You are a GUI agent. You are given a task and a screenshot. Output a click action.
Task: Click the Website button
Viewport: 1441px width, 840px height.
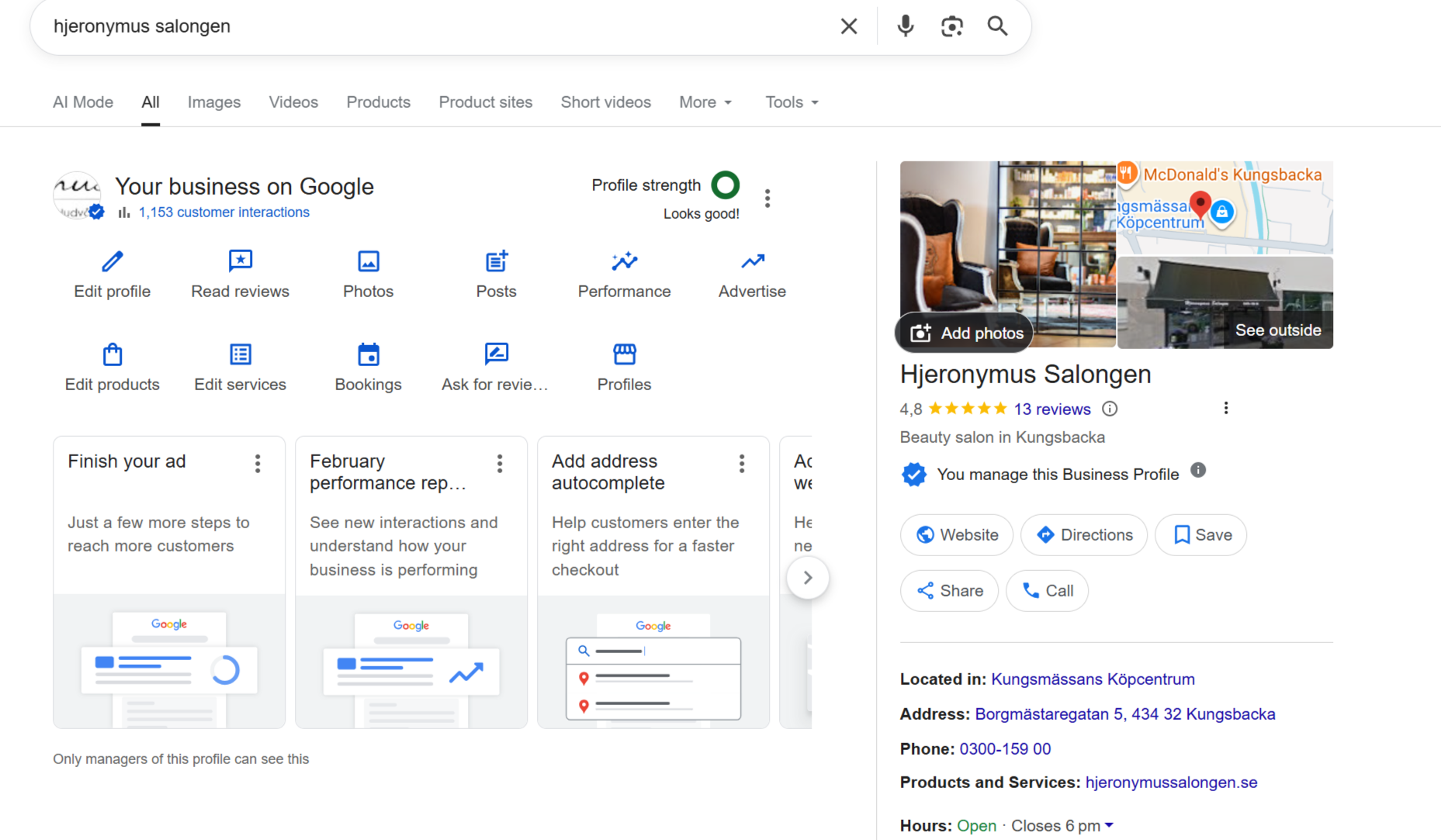pyautogui.click(x=957, y=535)
